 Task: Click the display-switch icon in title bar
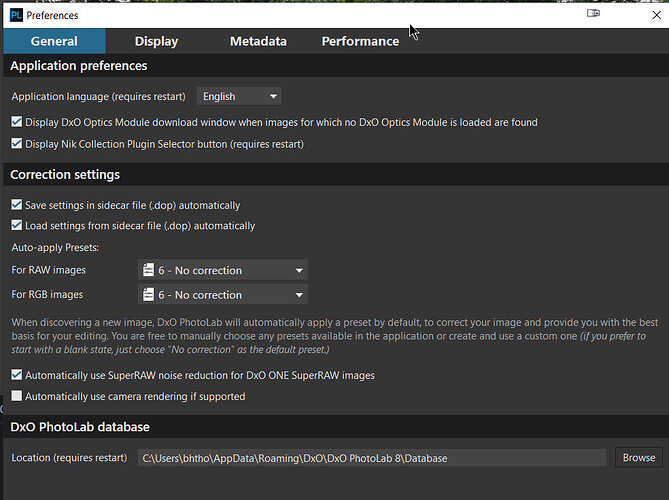point(593,13)
